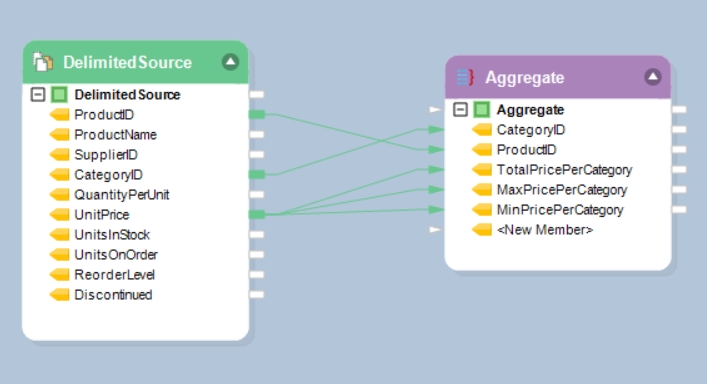Select the Discontinued field
707x384 pixels.
[x=113, y=295]
